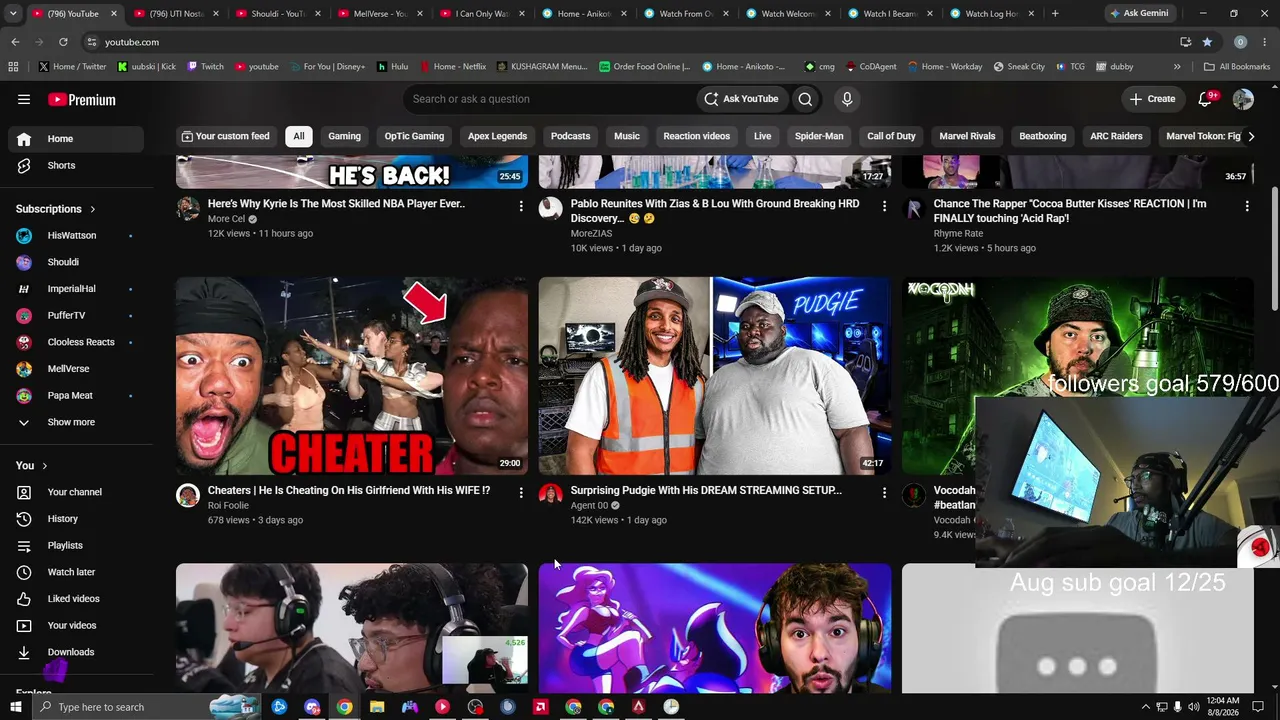The width and height of the screenshot is (1280, 720).
Task: Expand the Subscriptions section chevron
Action: point(92,209)
